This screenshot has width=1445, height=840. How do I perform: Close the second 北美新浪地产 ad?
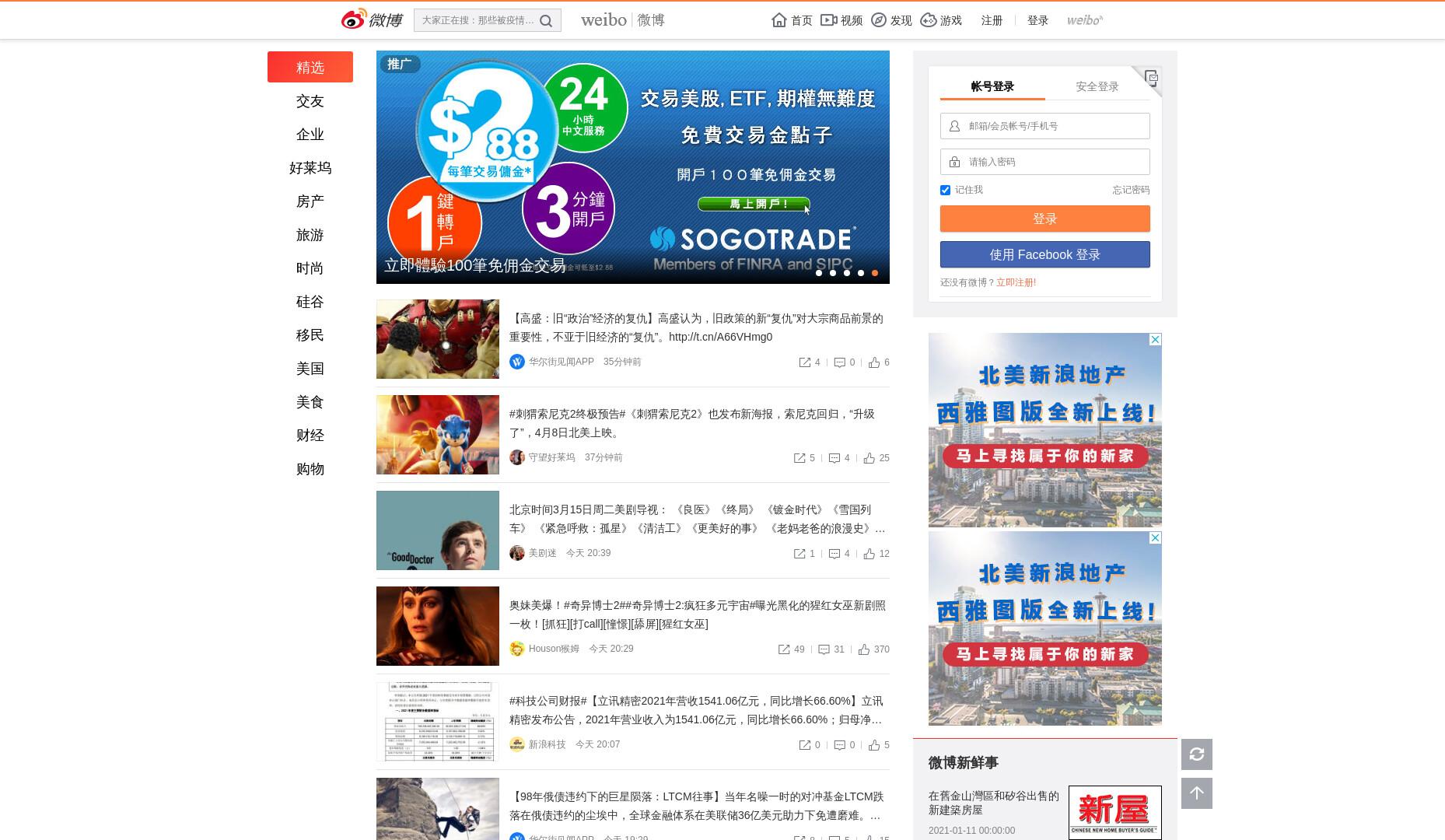pos(1156,537)
